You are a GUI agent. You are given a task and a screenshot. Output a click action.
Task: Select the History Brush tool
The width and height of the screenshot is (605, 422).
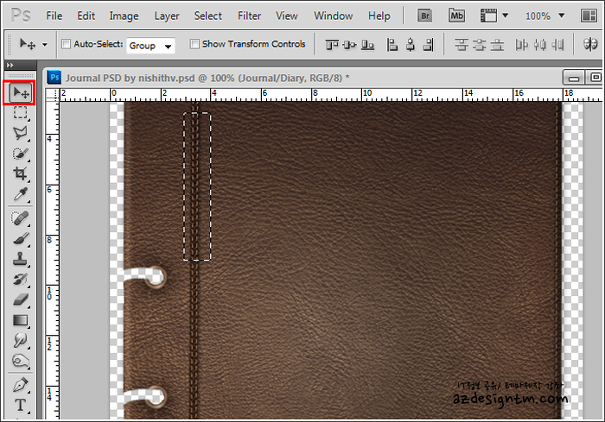click(20, 279)
